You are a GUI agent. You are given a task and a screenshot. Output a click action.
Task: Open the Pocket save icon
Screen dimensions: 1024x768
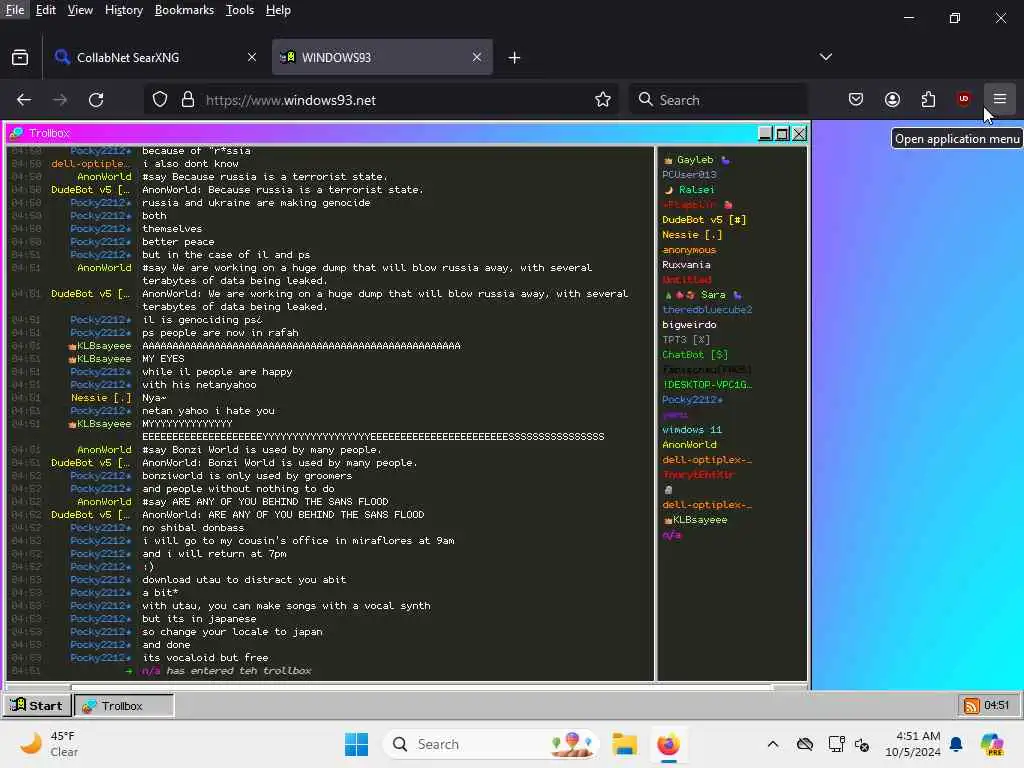click(x=856, y=99)
